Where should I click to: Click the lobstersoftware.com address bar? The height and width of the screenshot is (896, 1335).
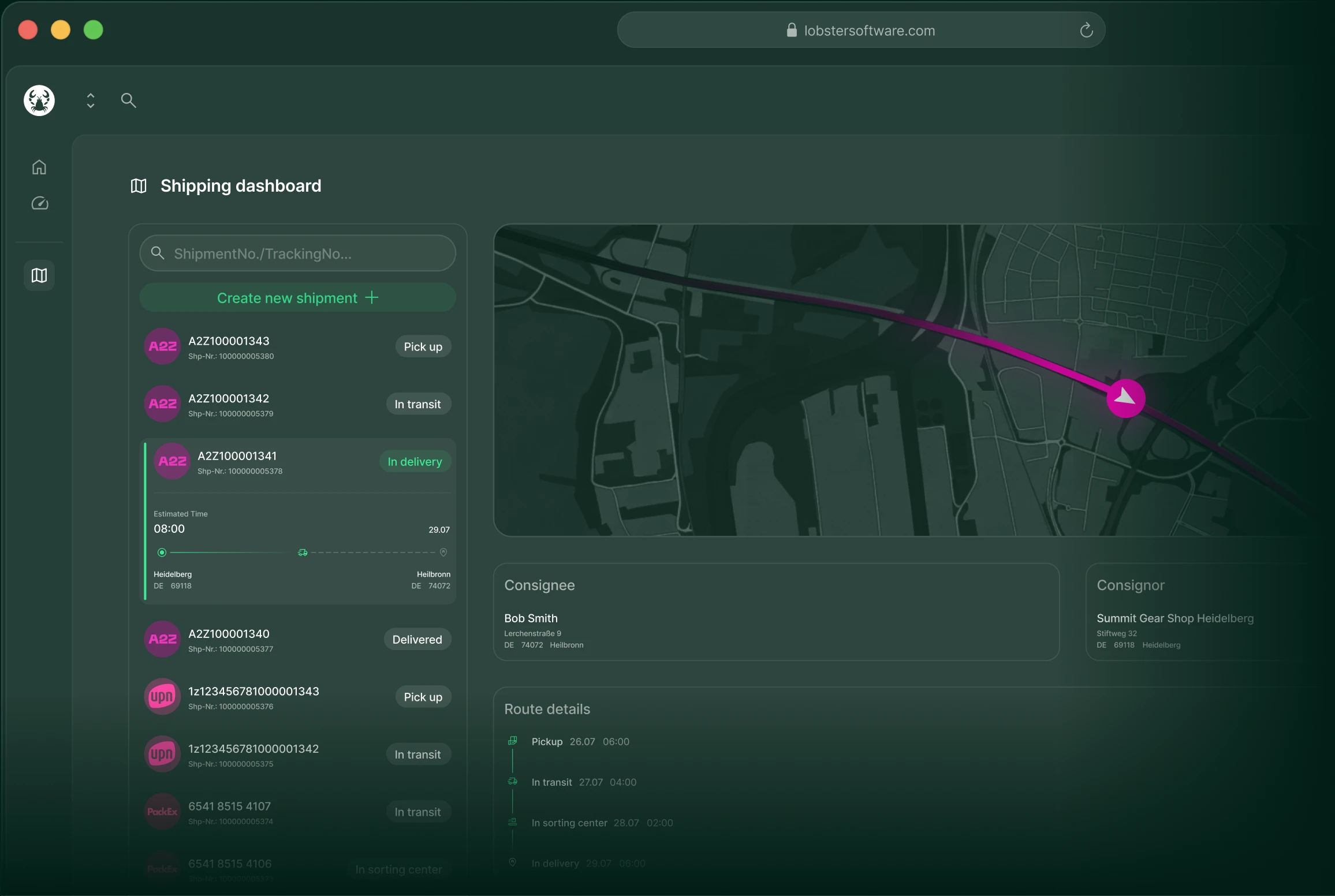[x=861, y=30]
